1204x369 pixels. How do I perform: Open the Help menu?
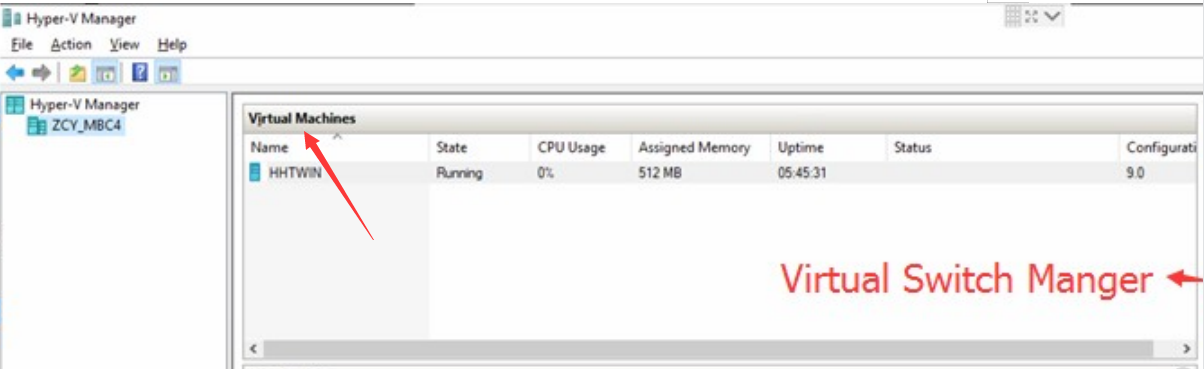tap(172, 44)
